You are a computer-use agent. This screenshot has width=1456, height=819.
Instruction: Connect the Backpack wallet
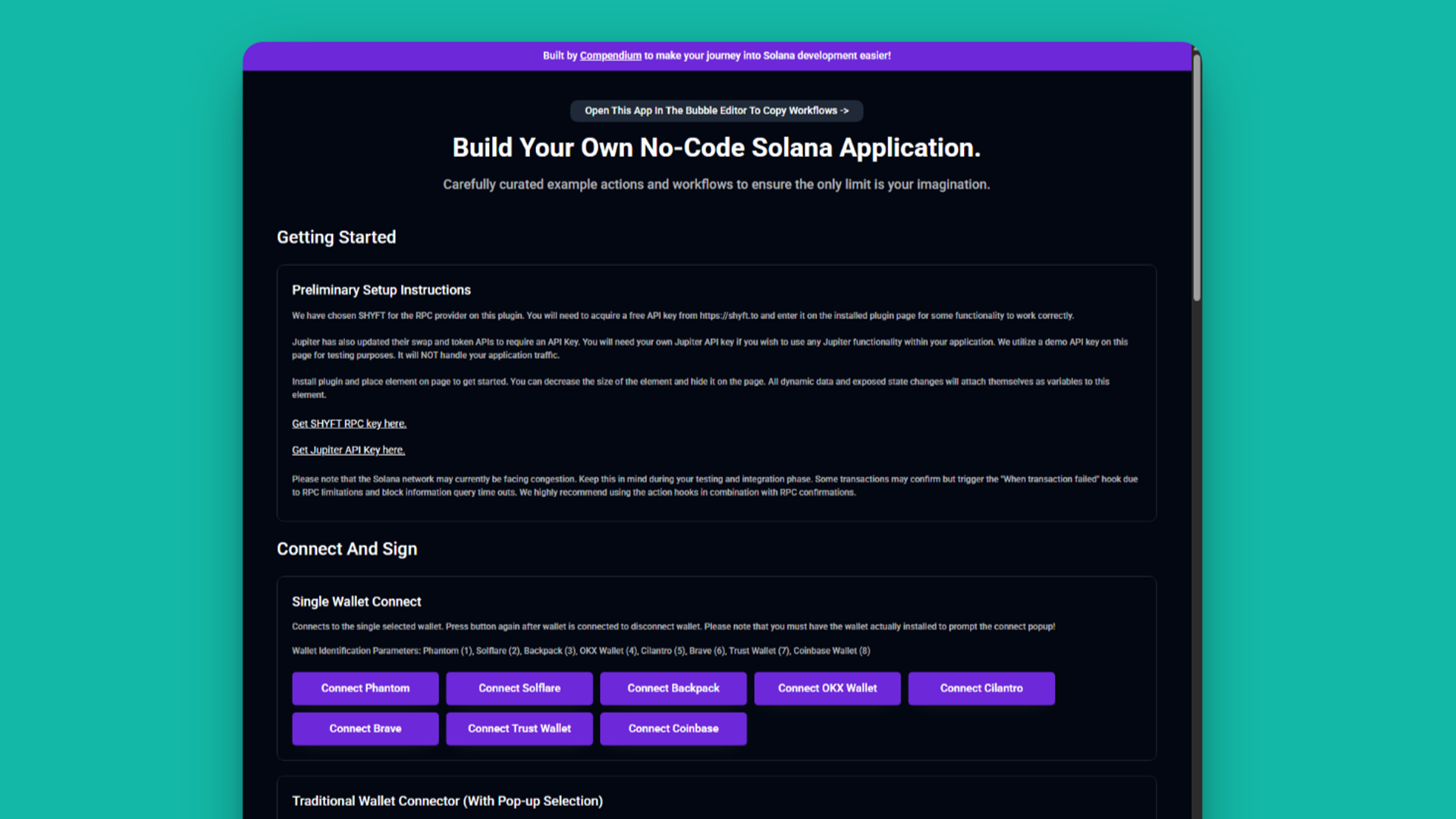[x=673, y=688]
